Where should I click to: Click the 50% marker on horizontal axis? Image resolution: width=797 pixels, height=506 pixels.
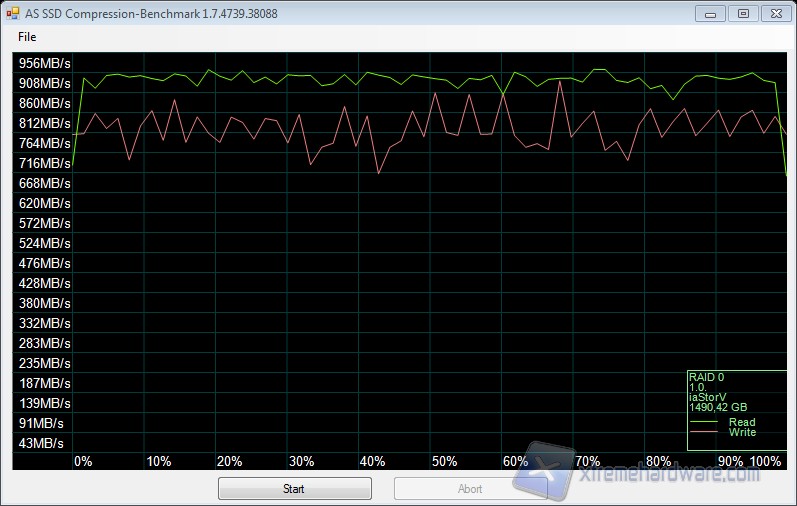point(445,461)
